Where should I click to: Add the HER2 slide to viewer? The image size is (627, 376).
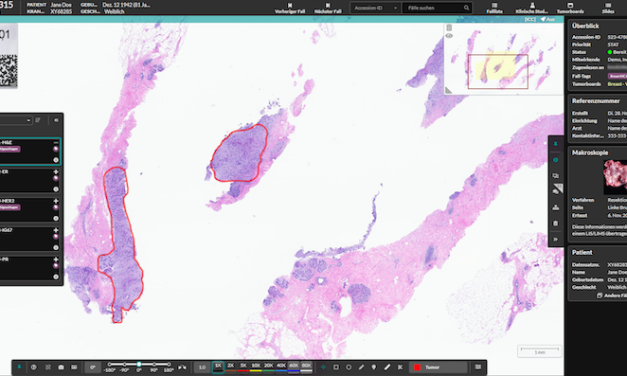(56, 201)
